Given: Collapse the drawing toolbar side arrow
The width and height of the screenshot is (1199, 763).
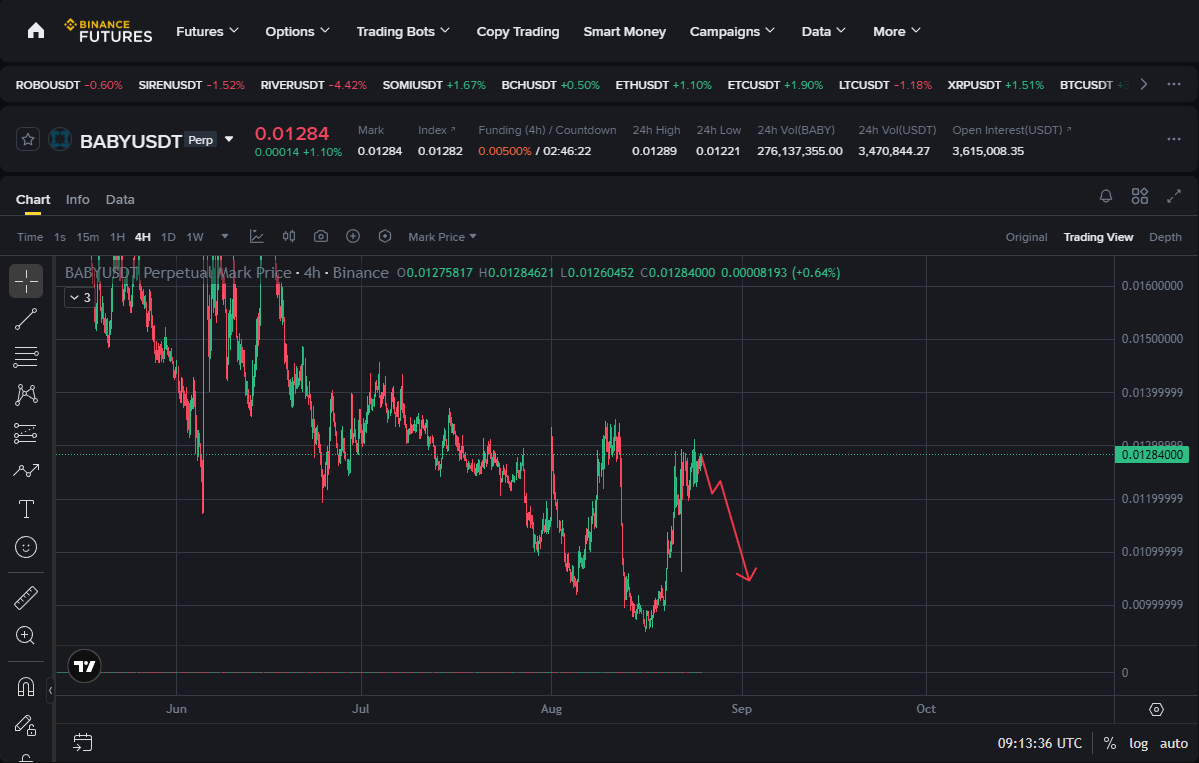Looking at the screenshot, I should click(50, 690).
